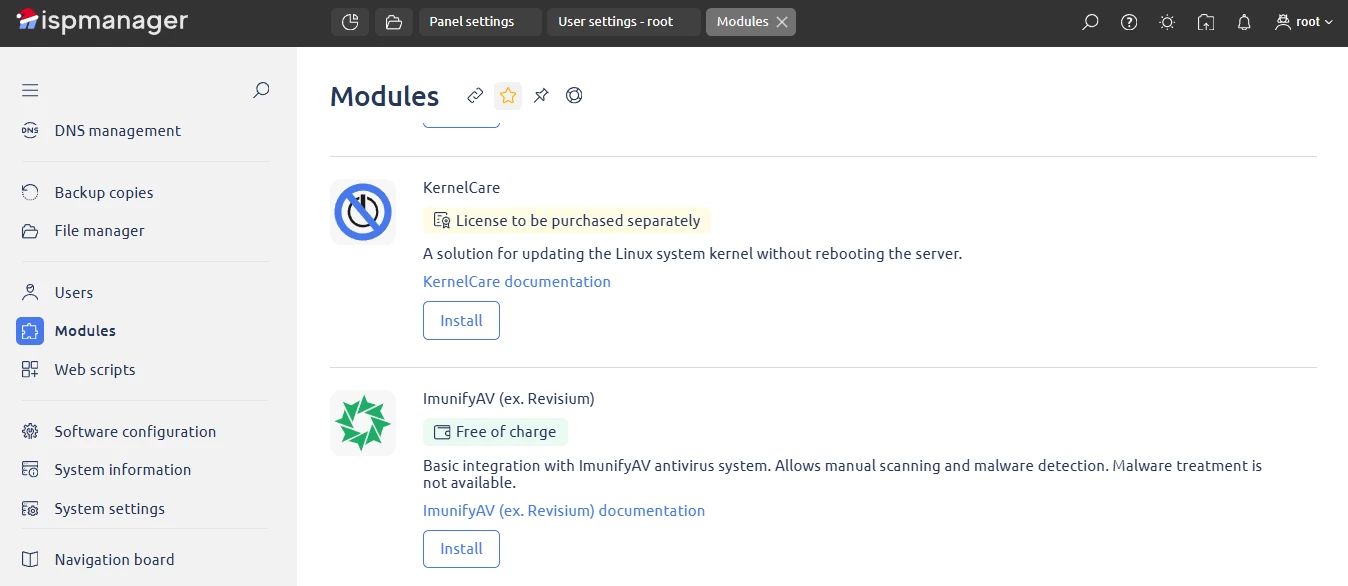1348x586 pixels.
Task: Collapse the left sidebar menu
Action: [x=30, y=90]
